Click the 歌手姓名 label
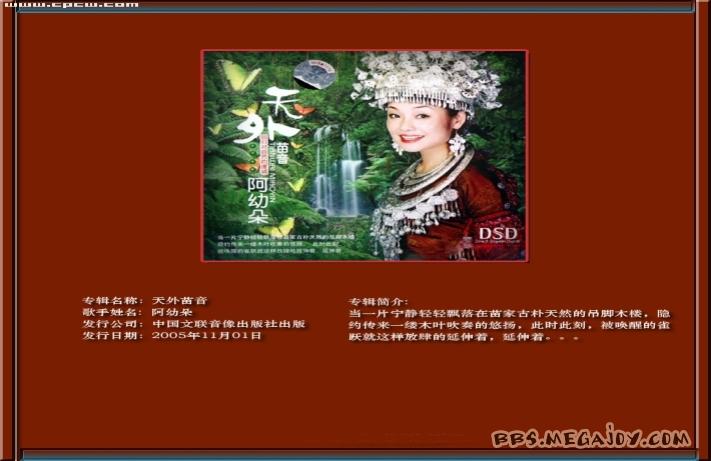Viewport: 711px width, 461px height. coord(113,312)
